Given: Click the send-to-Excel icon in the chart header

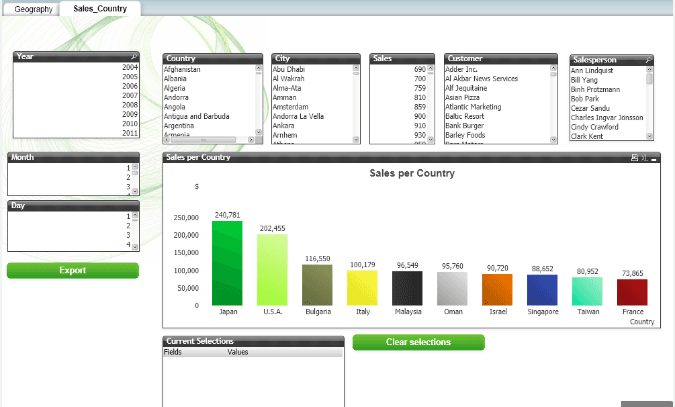Looking at the screenshot, I should click(644, 158).
